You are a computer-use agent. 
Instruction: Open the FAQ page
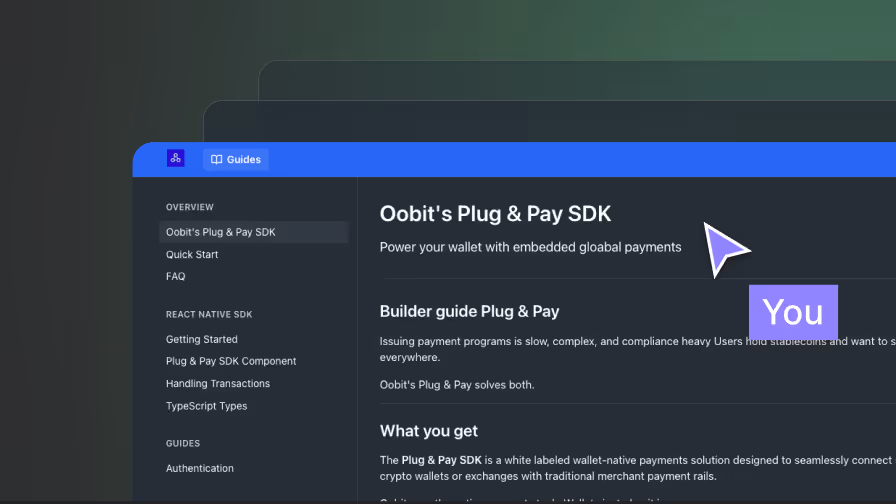click(175, 276)
